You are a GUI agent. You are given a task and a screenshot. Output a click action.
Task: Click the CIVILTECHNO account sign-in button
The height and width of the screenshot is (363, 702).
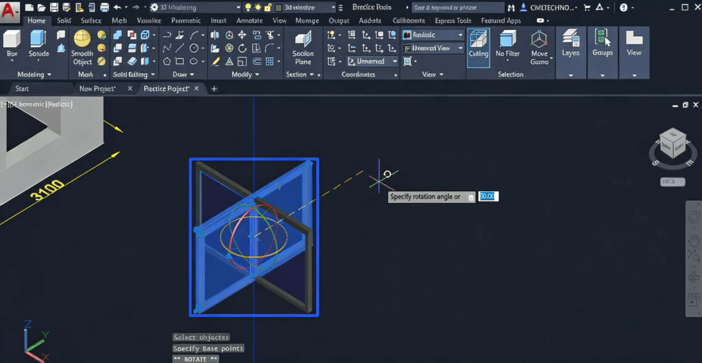pyautogui.click(x=549, y=8)
